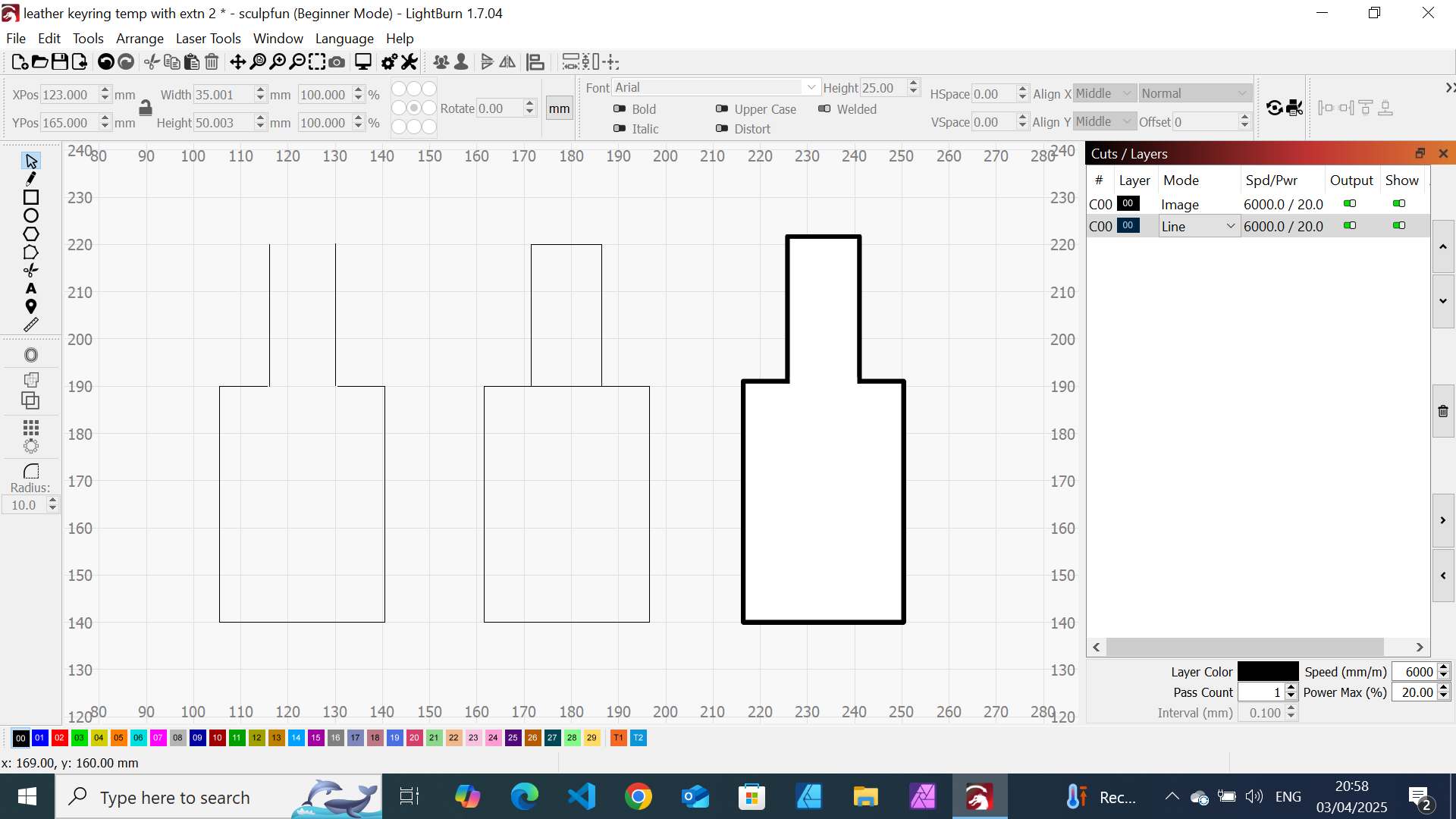This screenshot has height=819, width=1456.
Task: Toggle the aspect ratio lock
Action: pos(146,108)
